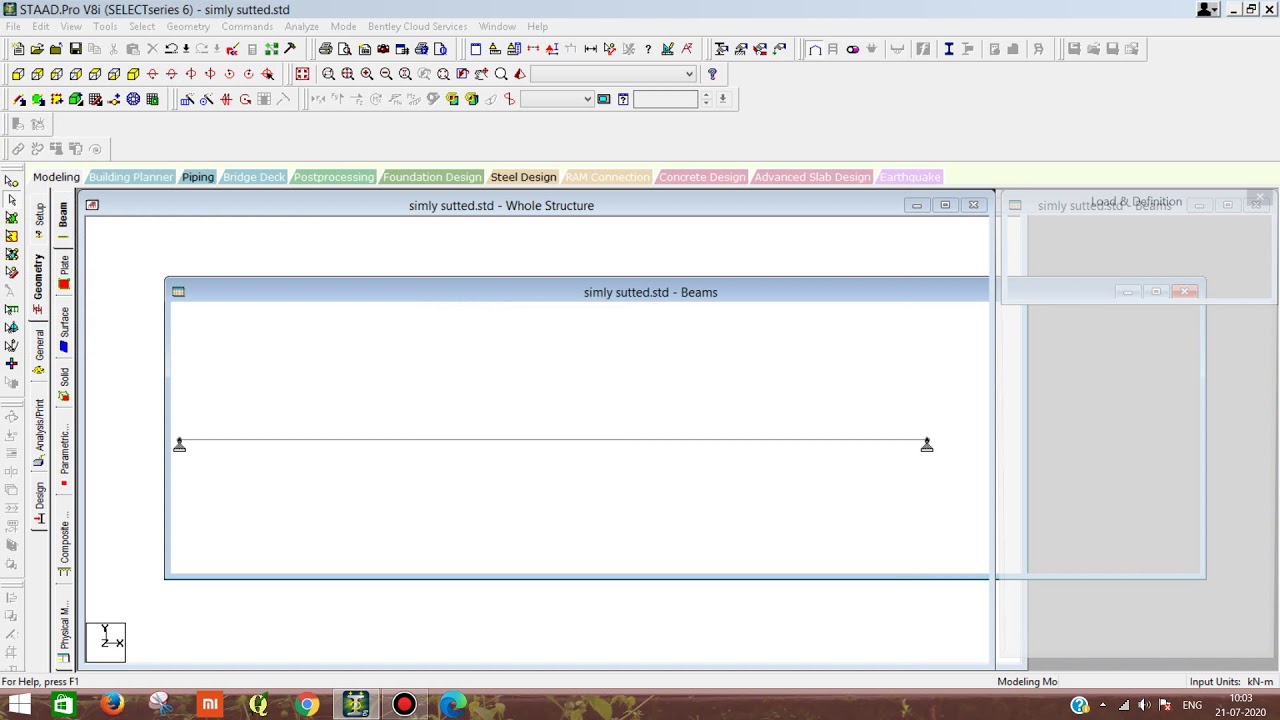Click ENG language indicator in taskbar
Viewport: 1280px width, 720px height.
[1192, 705]
